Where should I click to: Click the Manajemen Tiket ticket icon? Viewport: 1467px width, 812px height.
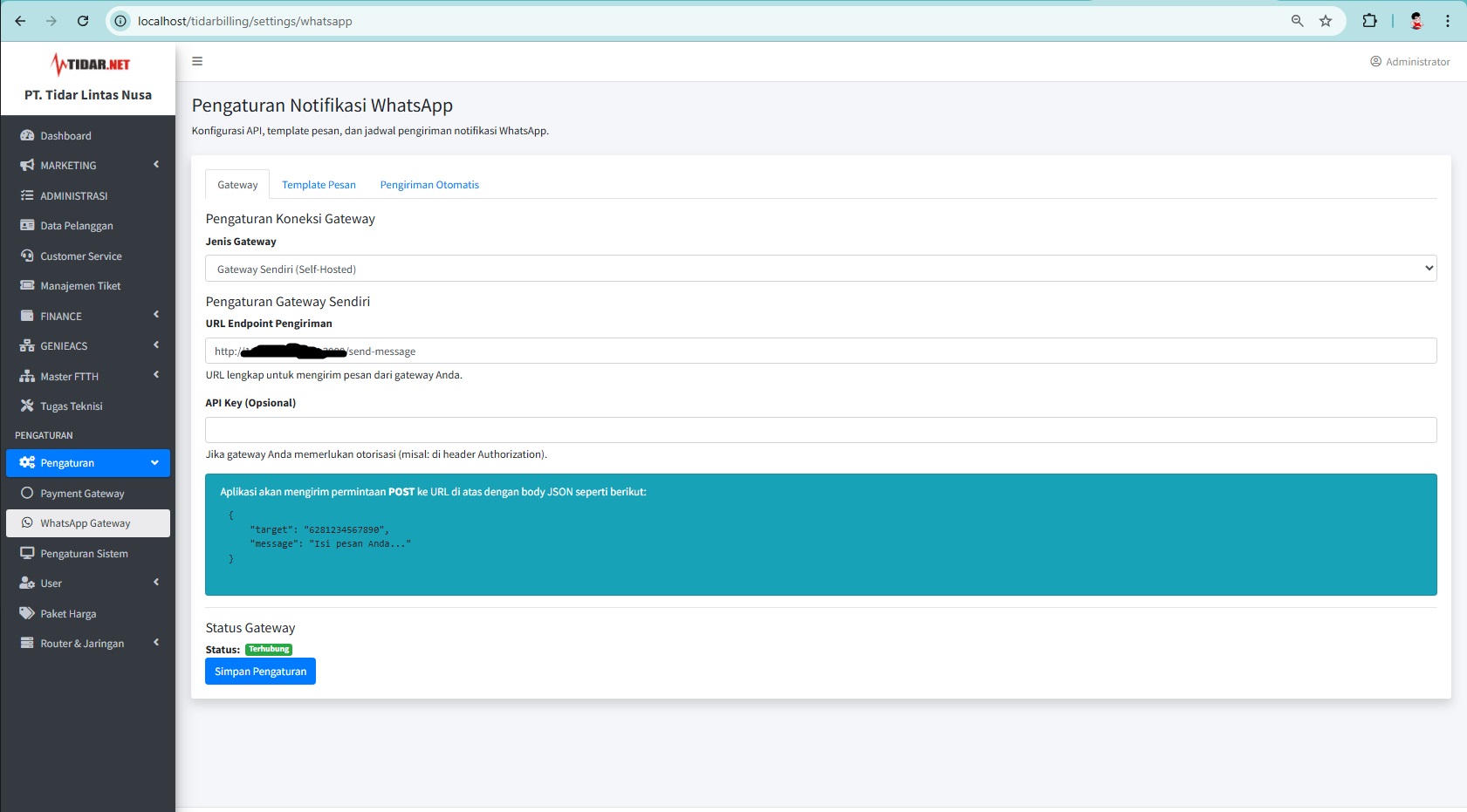click(x=27, y=285)
